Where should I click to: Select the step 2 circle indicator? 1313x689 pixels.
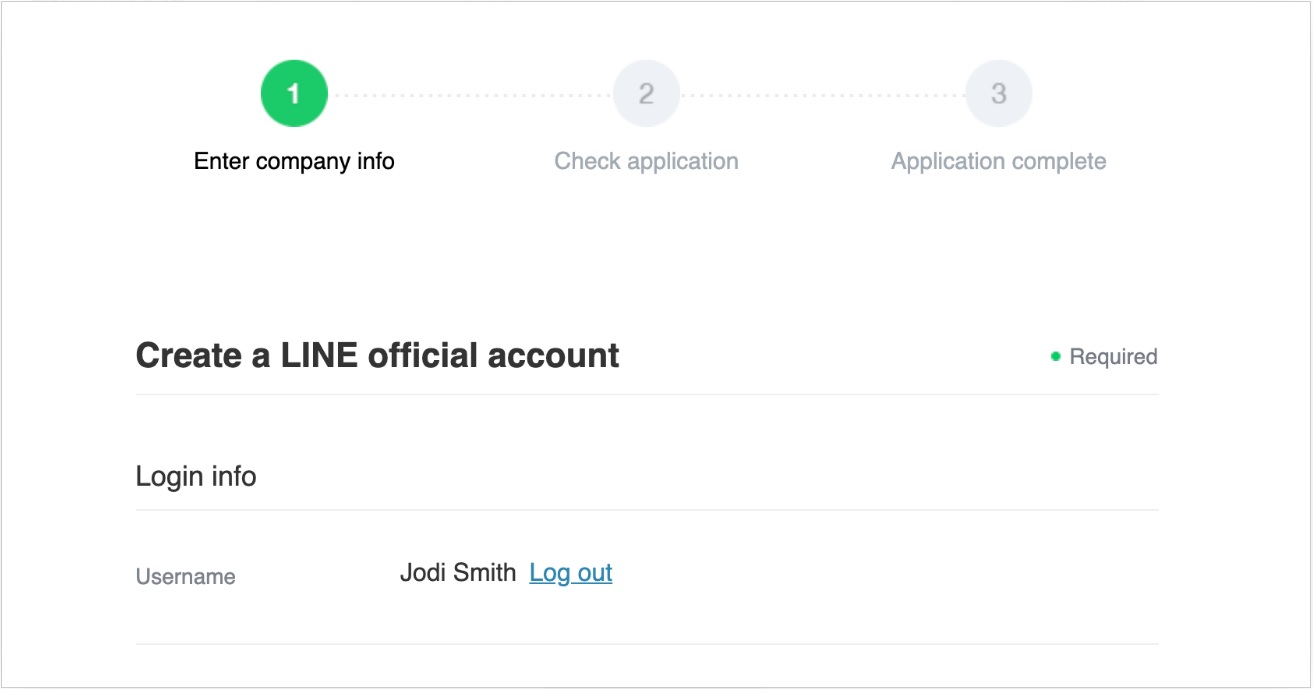click(x=646, y=94)
